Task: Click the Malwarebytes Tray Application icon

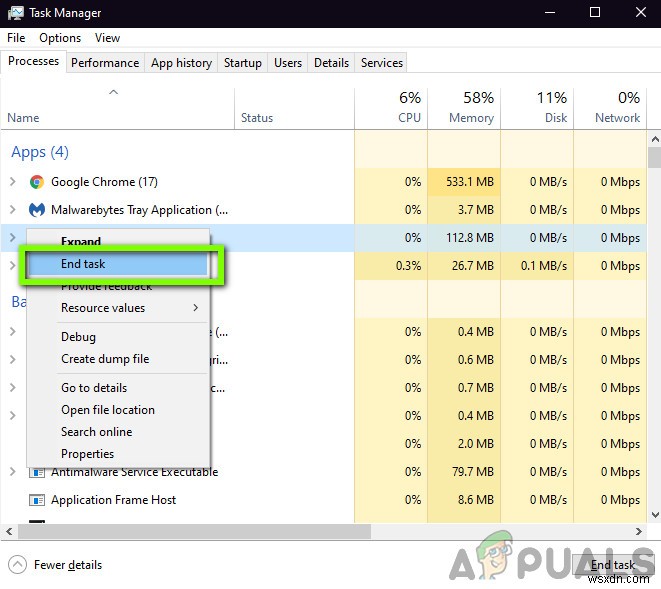Action: [37, 210]
